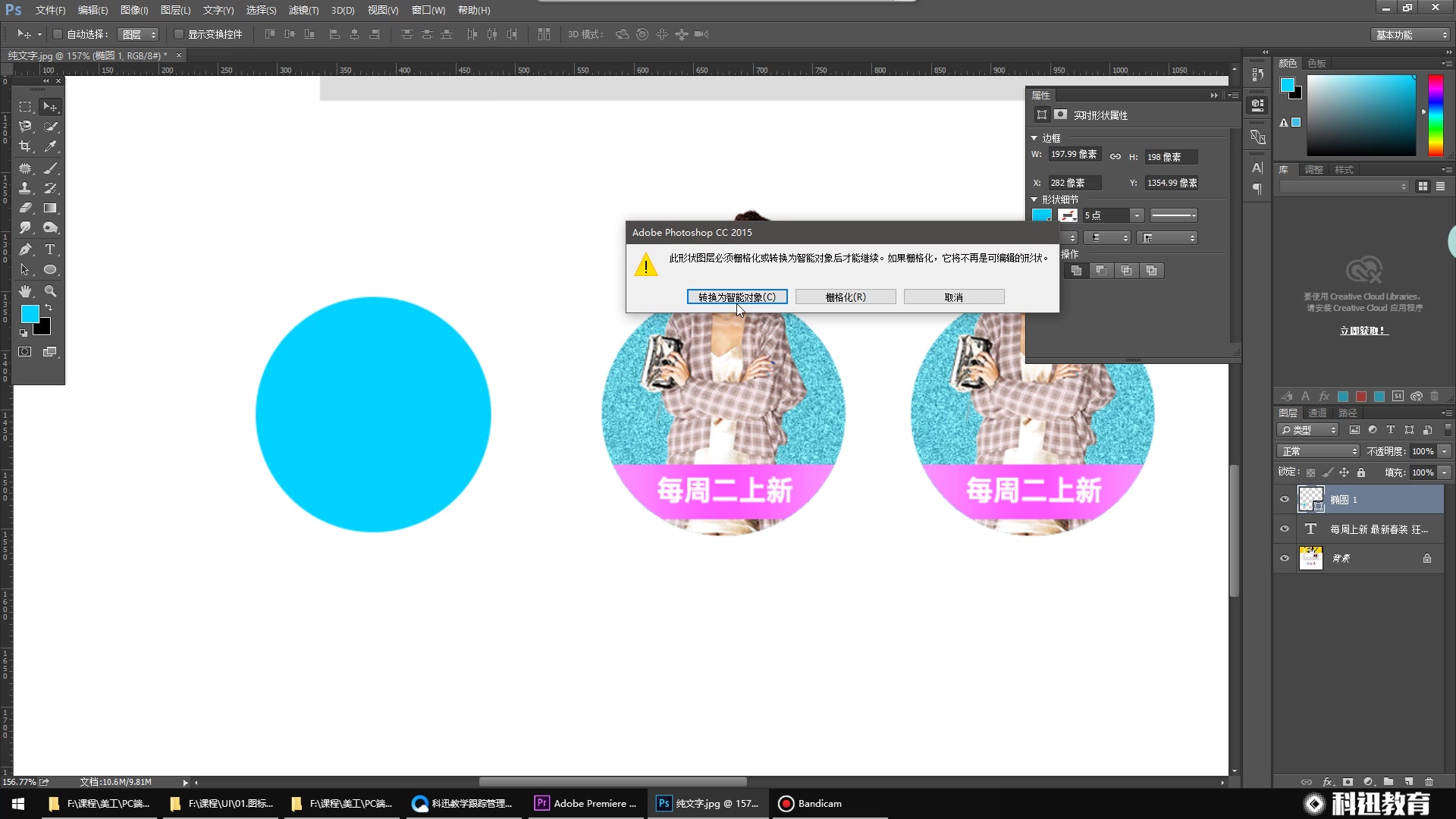
Task: Select the Rectangular Marquee tool
Action: point(25,107)
